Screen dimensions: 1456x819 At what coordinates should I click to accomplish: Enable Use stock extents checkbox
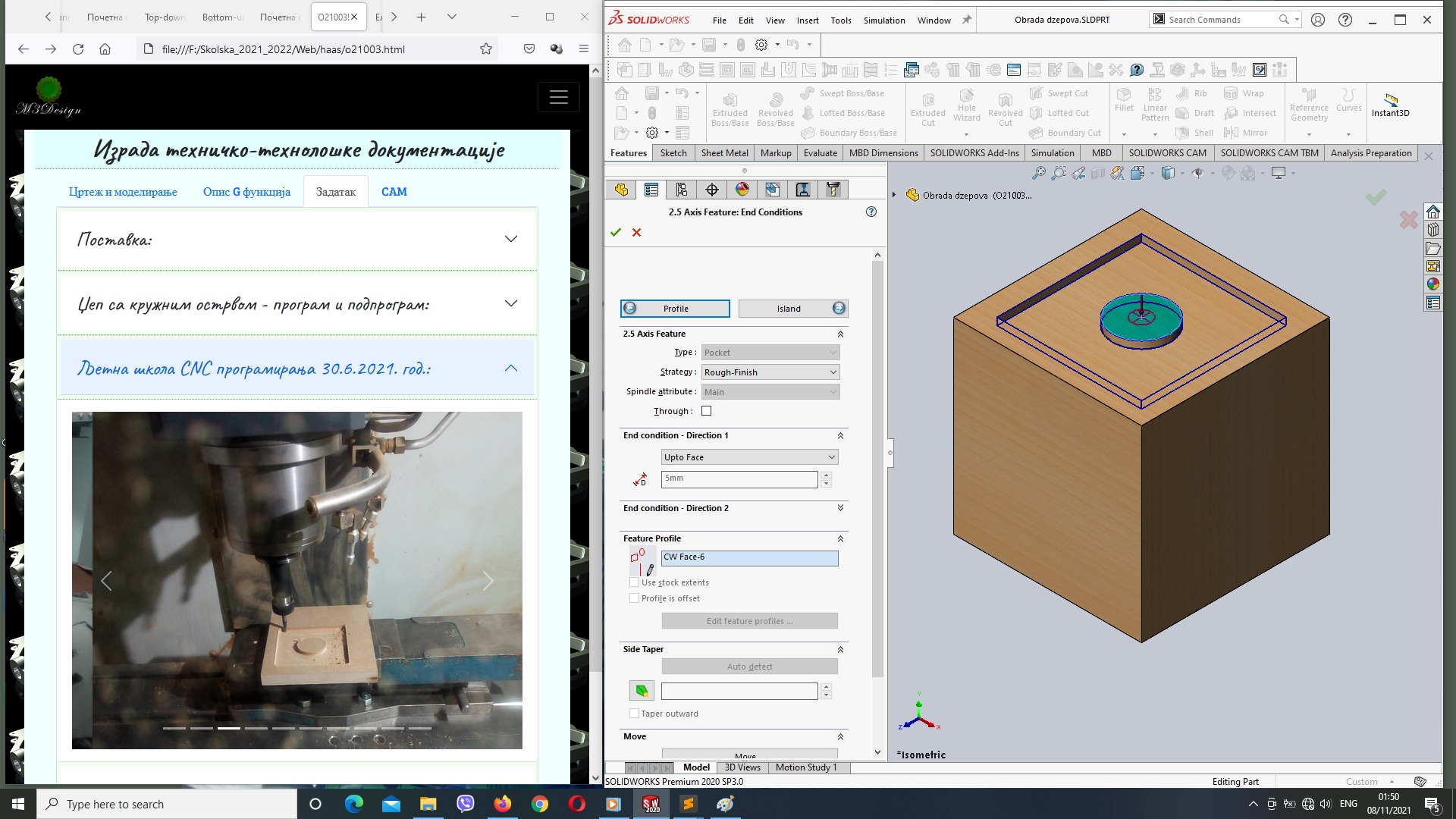click(x=634, y=582)
